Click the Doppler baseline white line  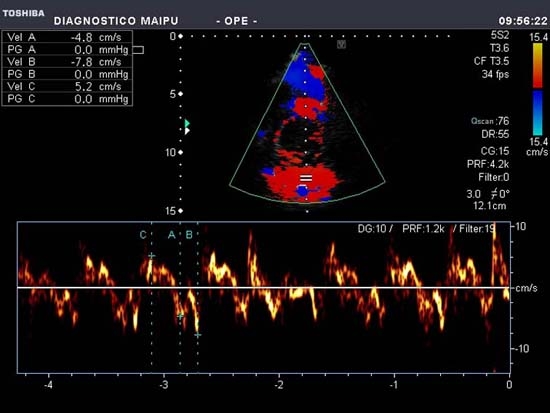(x=263, y=288)
